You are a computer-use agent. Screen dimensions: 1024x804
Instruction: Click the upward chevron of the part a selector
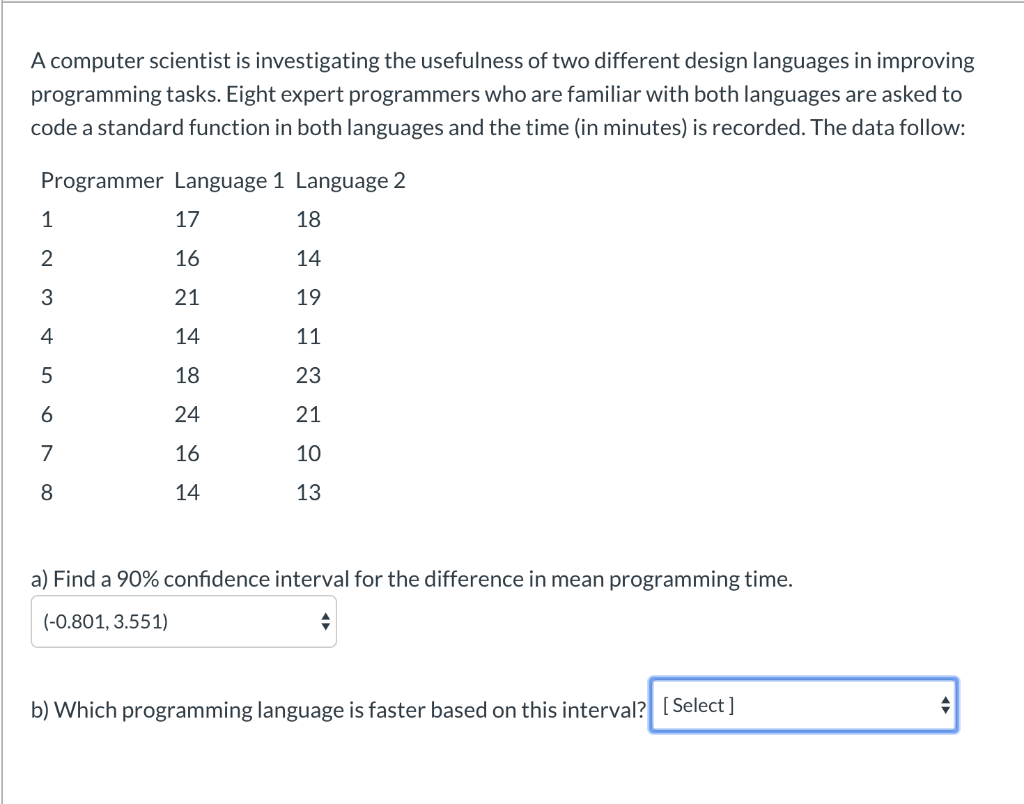(x=325, y=616)
